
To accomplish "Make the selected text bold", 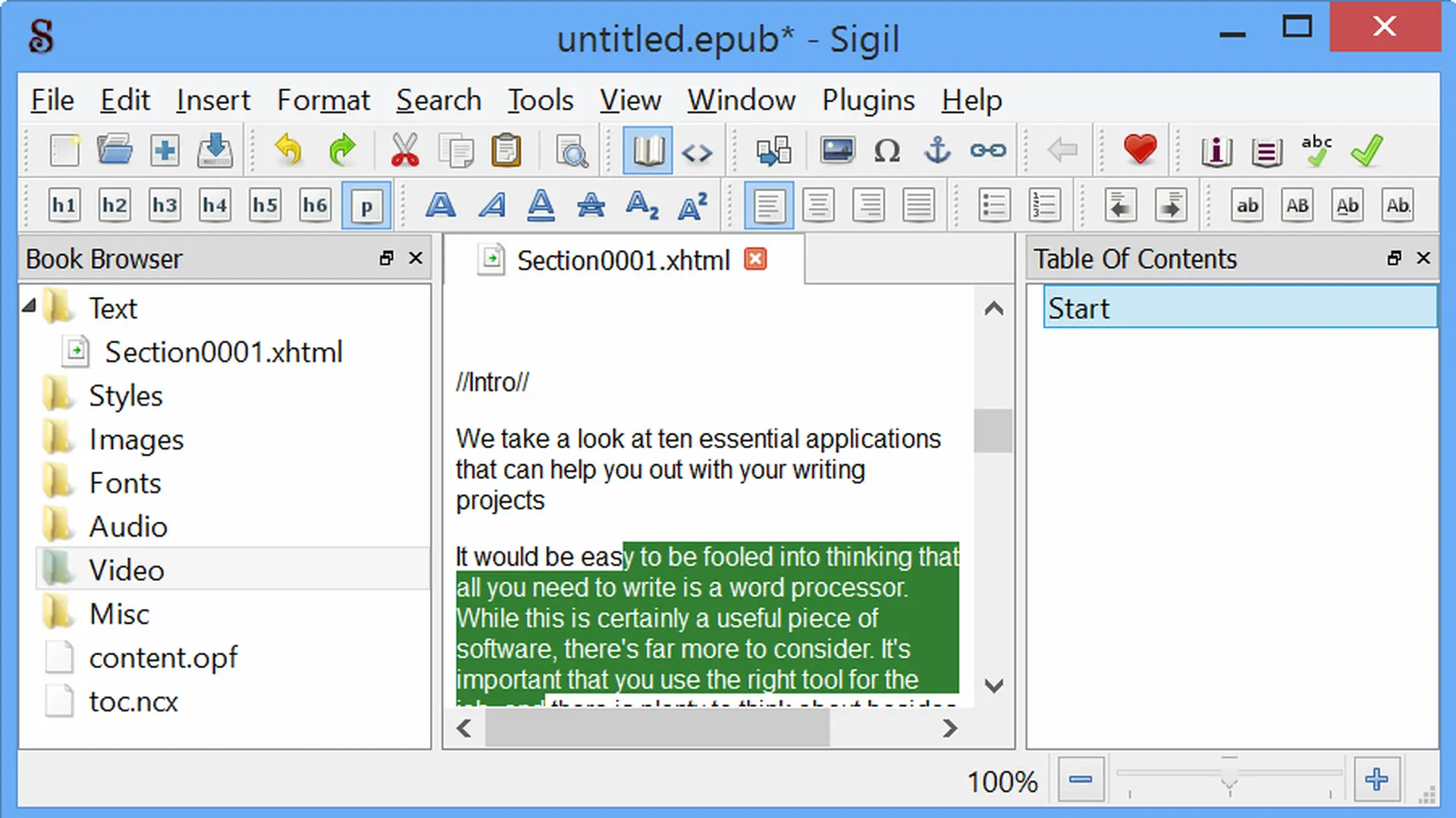I will coord(441,205).
